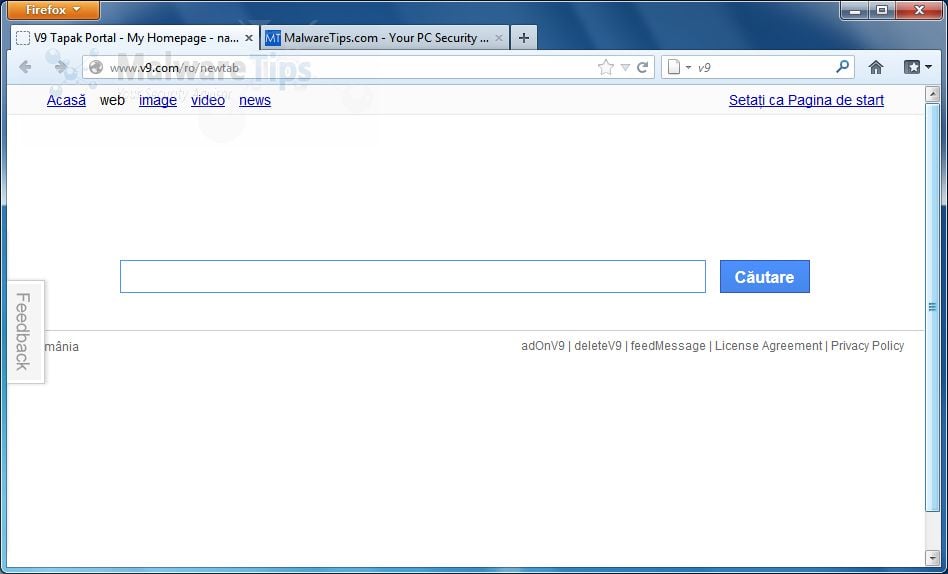Viewport: 948px width, 574px height.
Task: Go back with the back arrow
Action: pyautogui.click(x=25, y=67)
